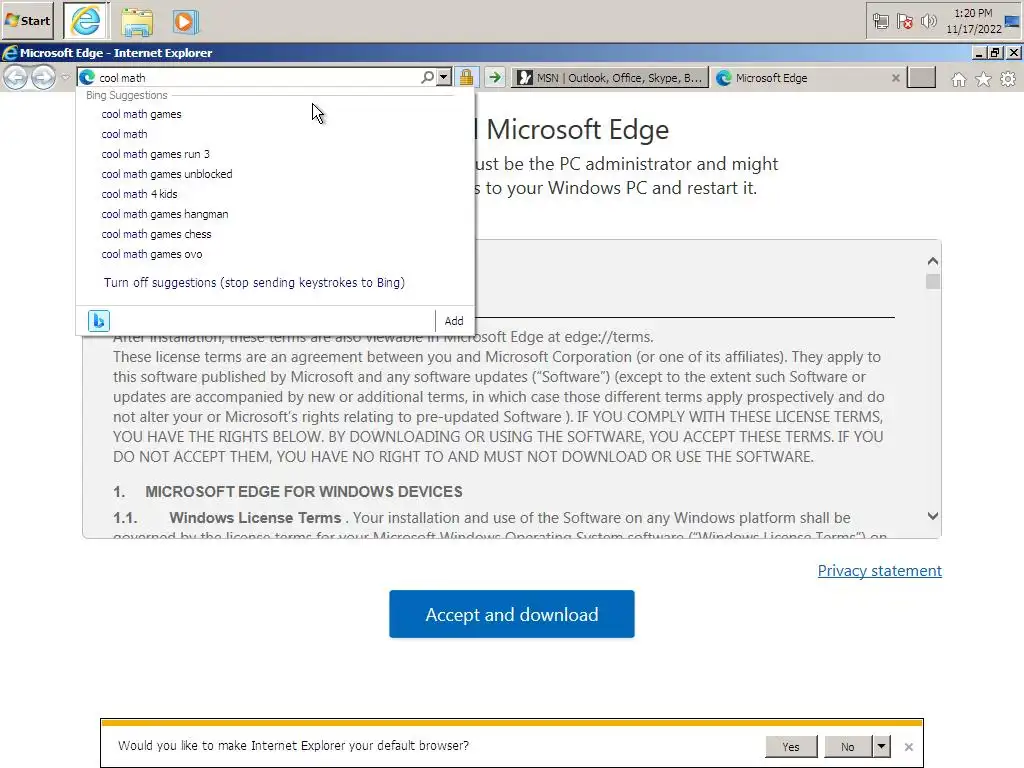Close the Microsoft Edge tab

(x=895, y=78)
